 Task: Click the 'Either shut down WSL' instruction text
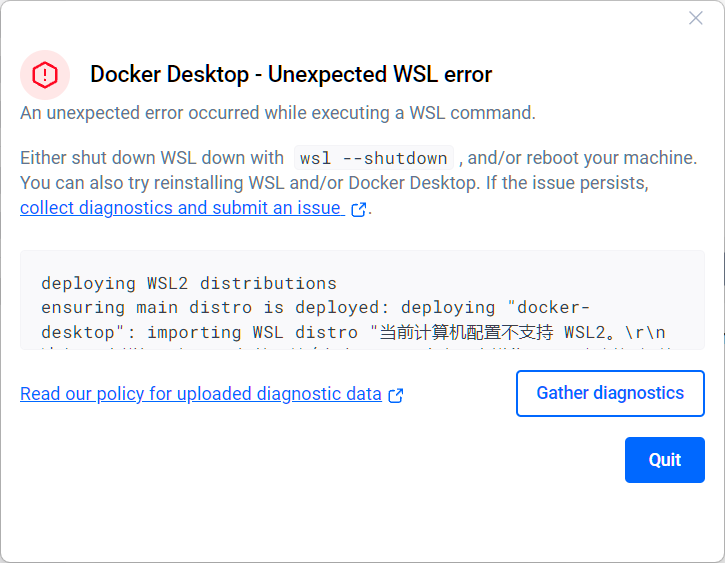pyautogui.click(x=152, y=158)
